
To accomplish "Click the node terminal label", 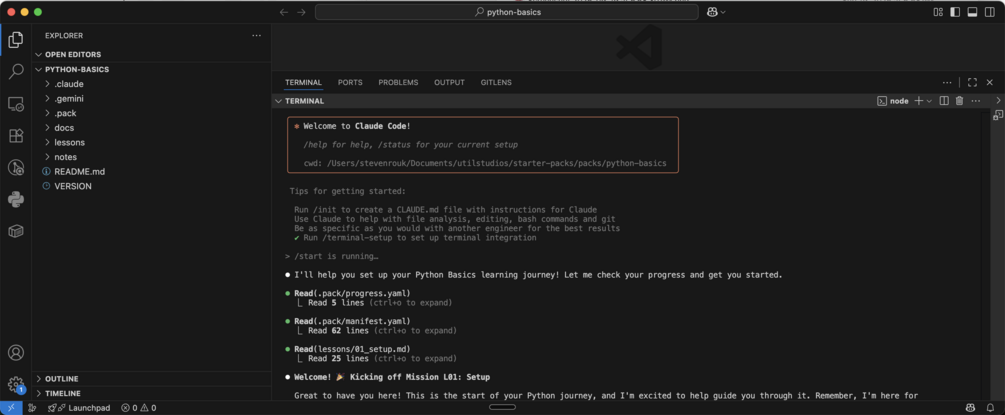I will click(899, 101).
